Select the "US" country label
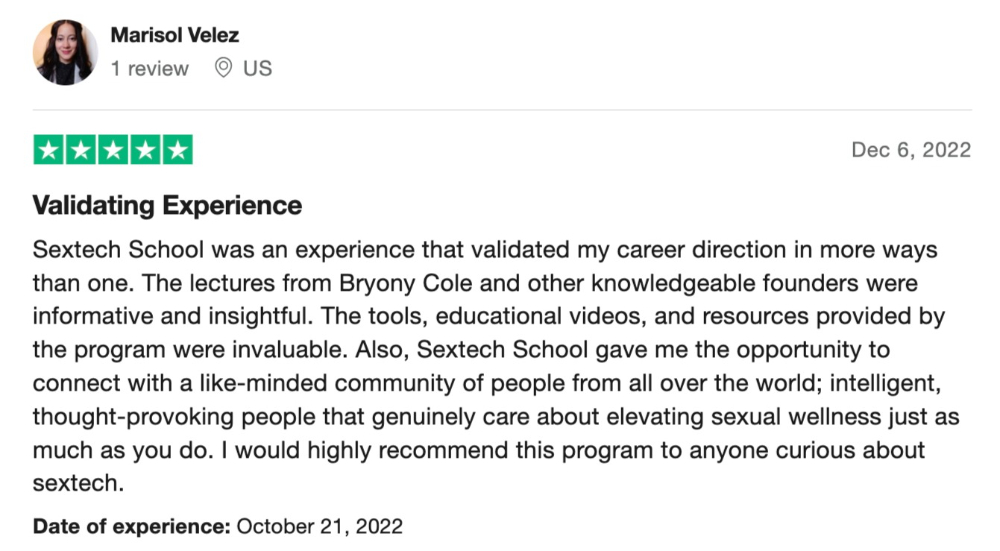Image resolution: width=1000 pixels, height=551 pixels. click(258, 68)
